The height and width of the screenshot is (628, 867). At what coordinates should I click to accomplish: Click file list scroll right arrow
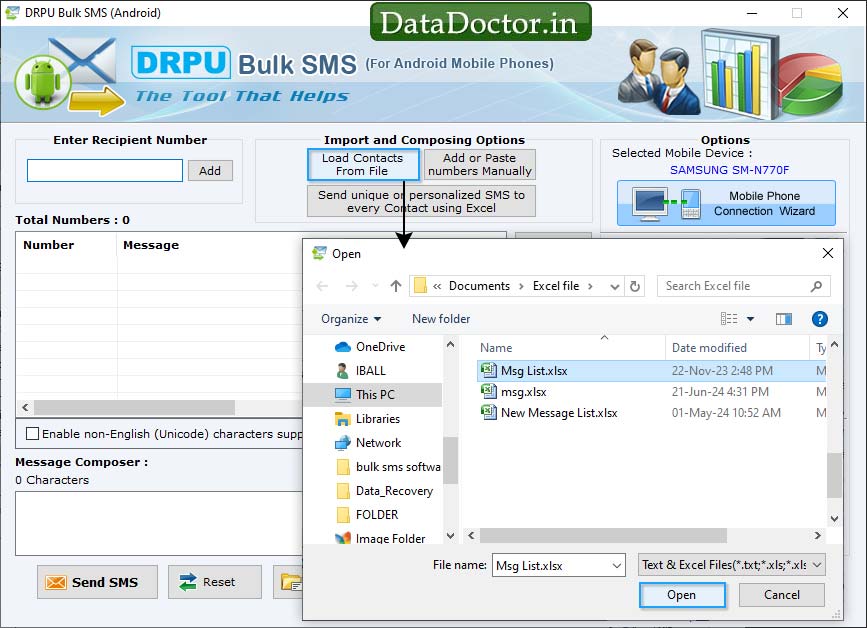(x=817, y=535)
